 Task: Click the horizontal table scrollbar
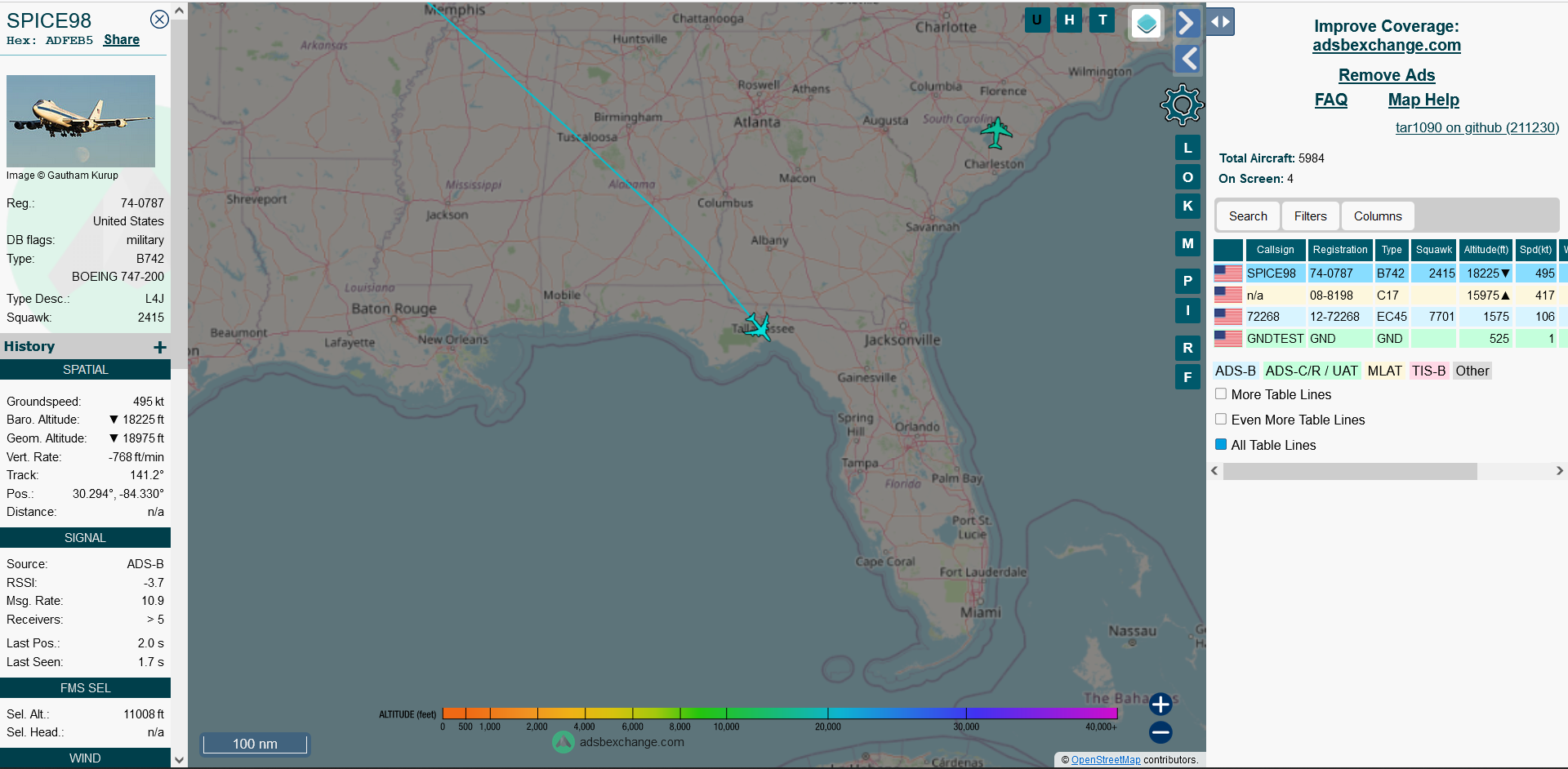point(1350,471)
